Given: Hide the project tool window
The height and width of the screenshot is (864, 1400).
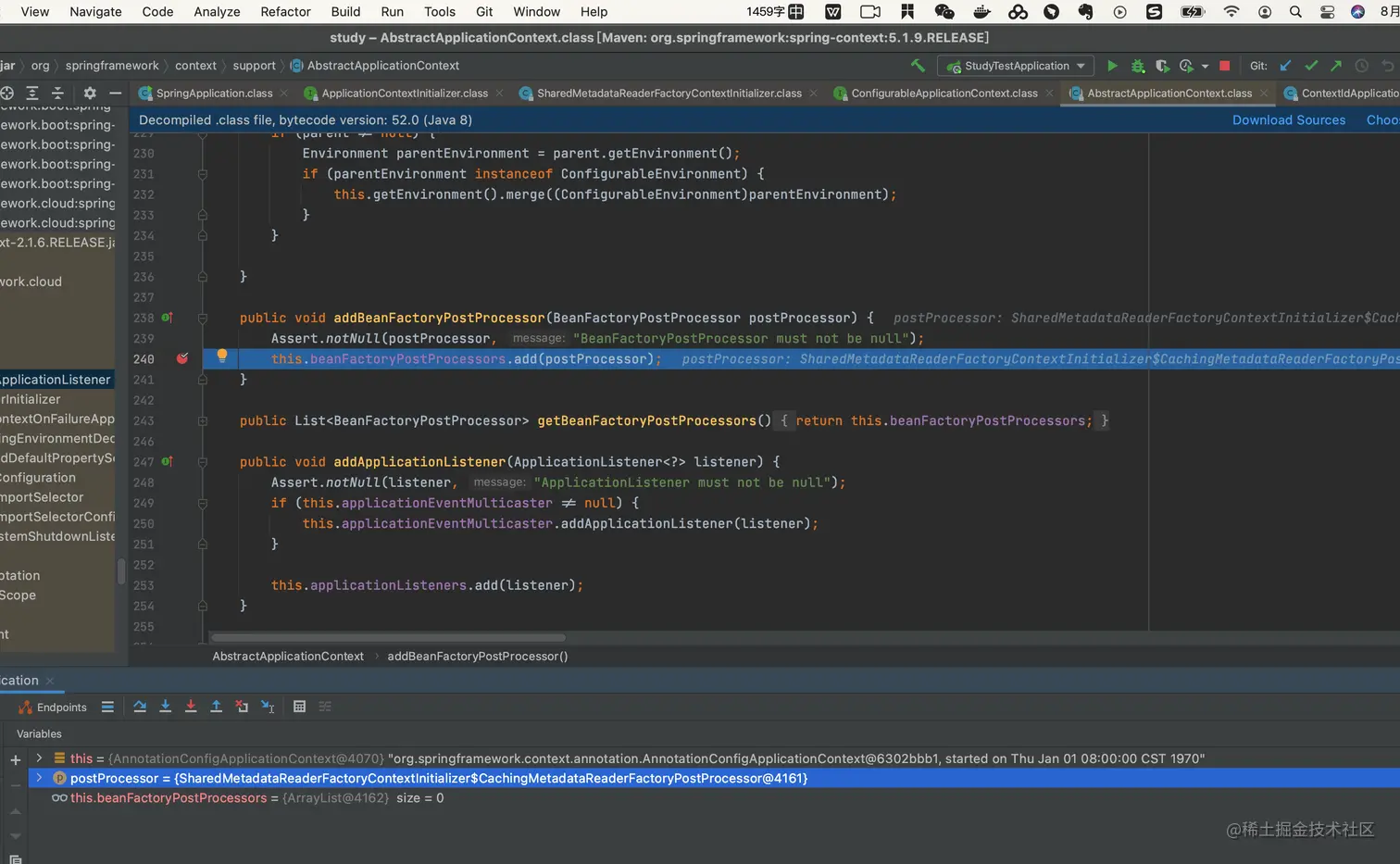Looking at the screenshot, I should (x=115, y=93).
